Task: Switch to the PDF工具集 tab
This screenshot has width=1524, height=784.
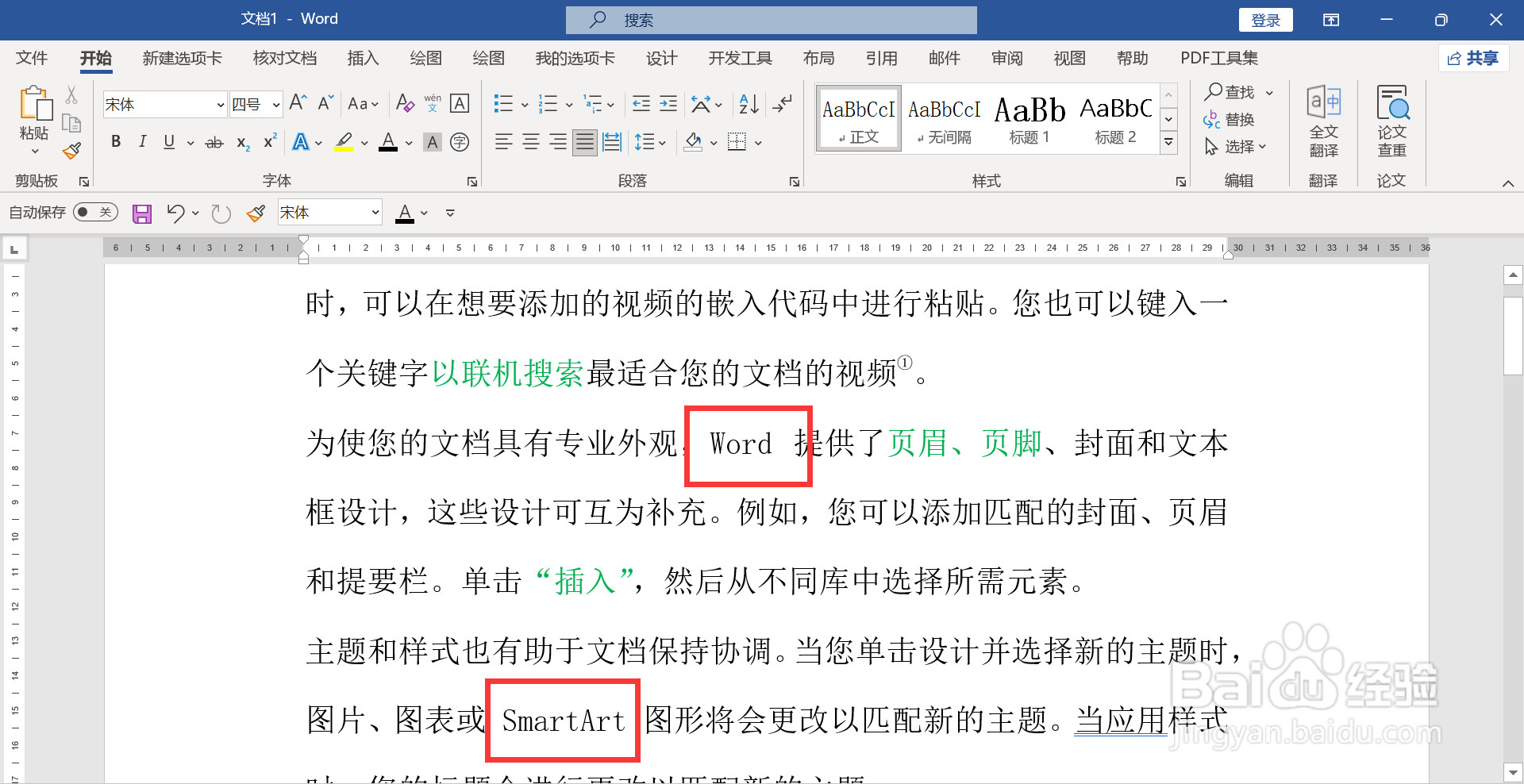Action: click(x=1219, y=58)
